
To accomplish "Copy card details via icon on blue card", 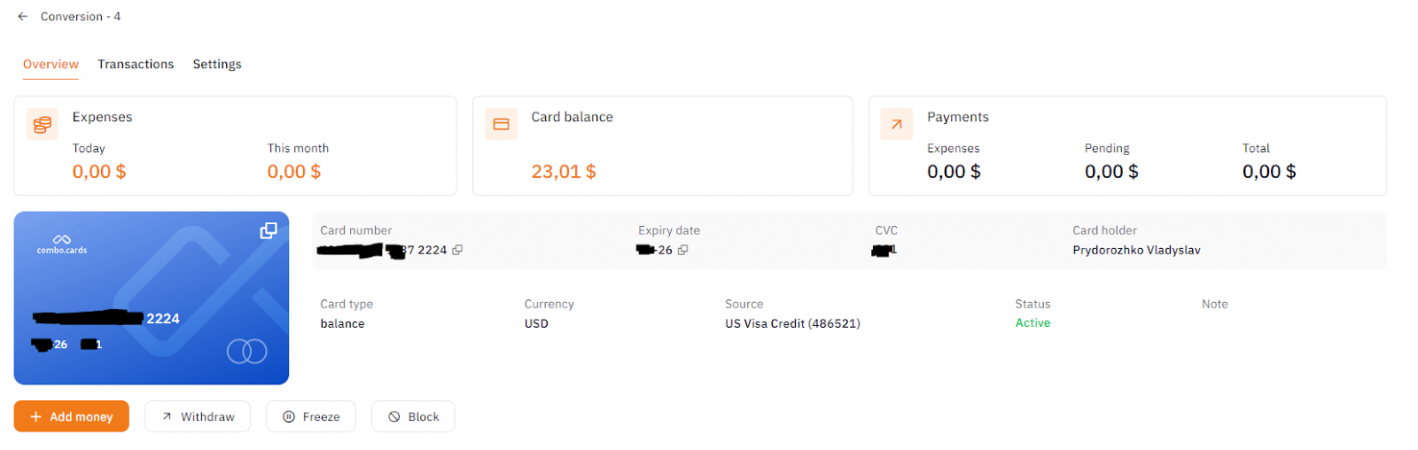I will pyautogui.click(x=268, y=230).
